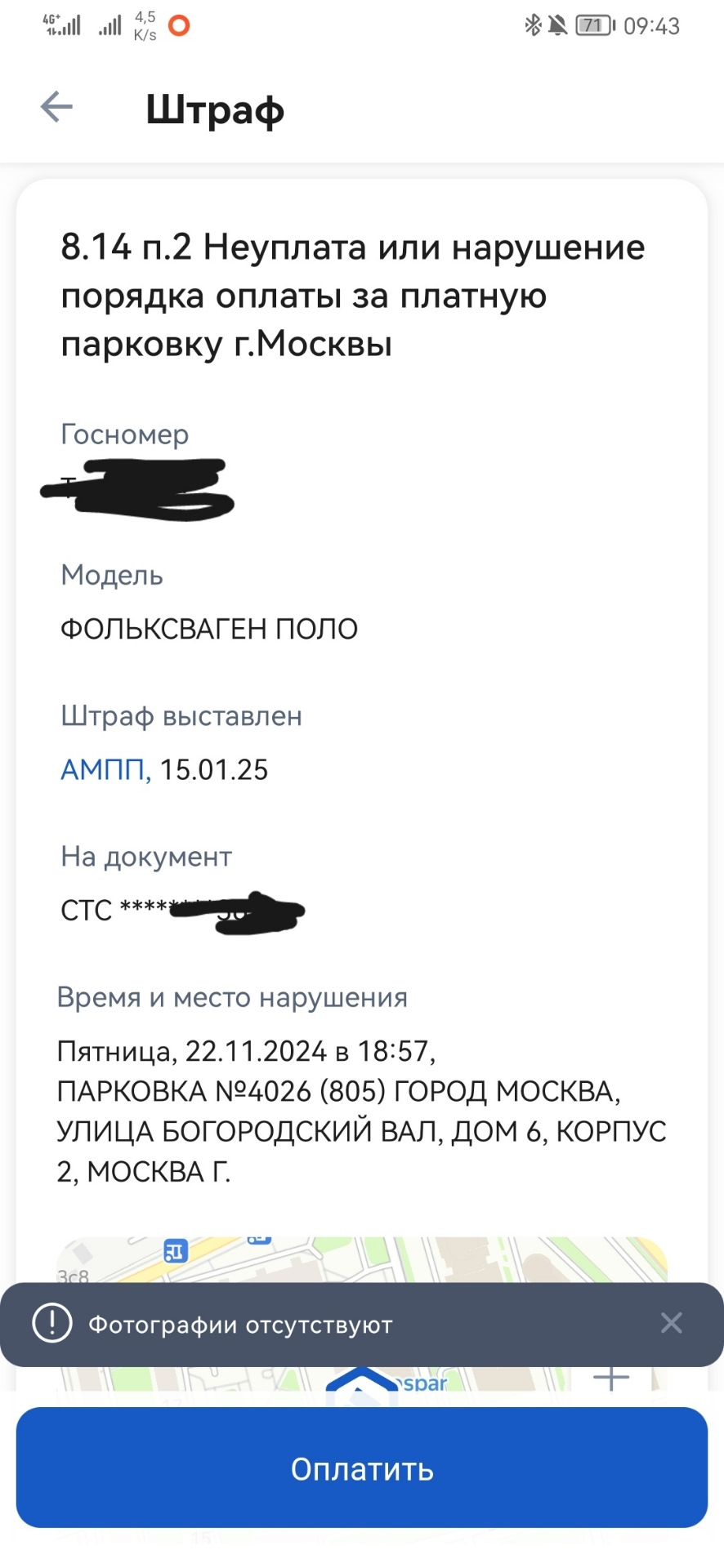This screenshot has width=724, height=1568.
Task: Tap the Bluetooth status icon
Action: [x=533, y=25]
